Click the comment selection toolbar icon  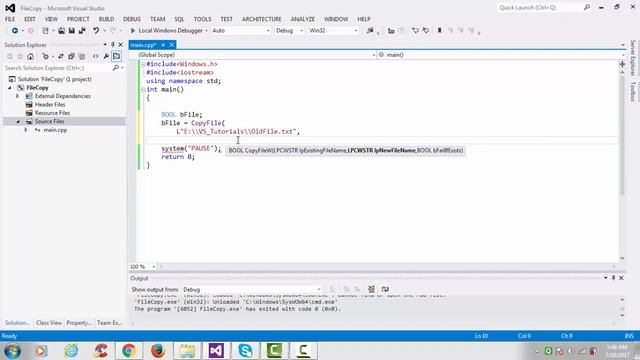tap(415, 31)
